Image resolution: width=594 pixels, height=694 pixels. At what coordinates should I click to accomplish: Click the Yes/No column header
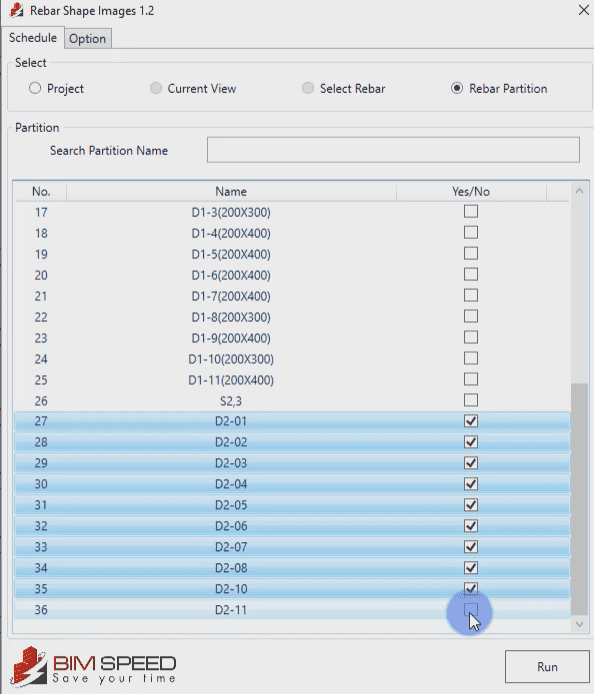471,192
